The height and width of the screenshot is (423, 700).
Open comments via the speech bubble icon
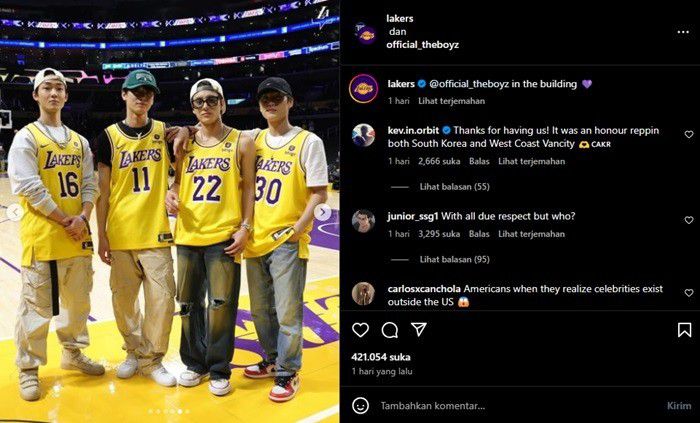(x=390, y=330)
